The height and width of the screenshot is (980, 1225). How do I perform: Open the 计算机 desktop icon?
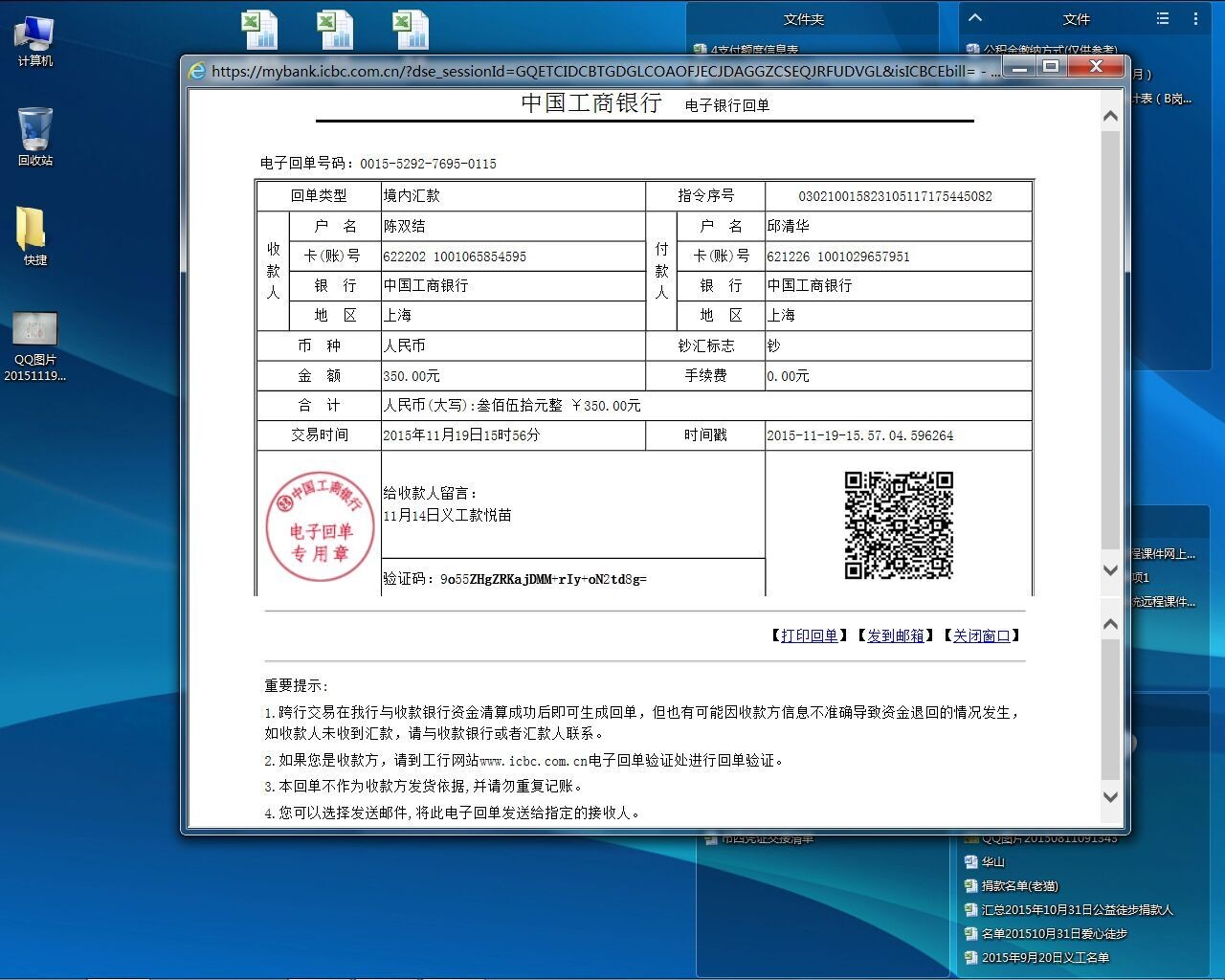tap(35, 41)
